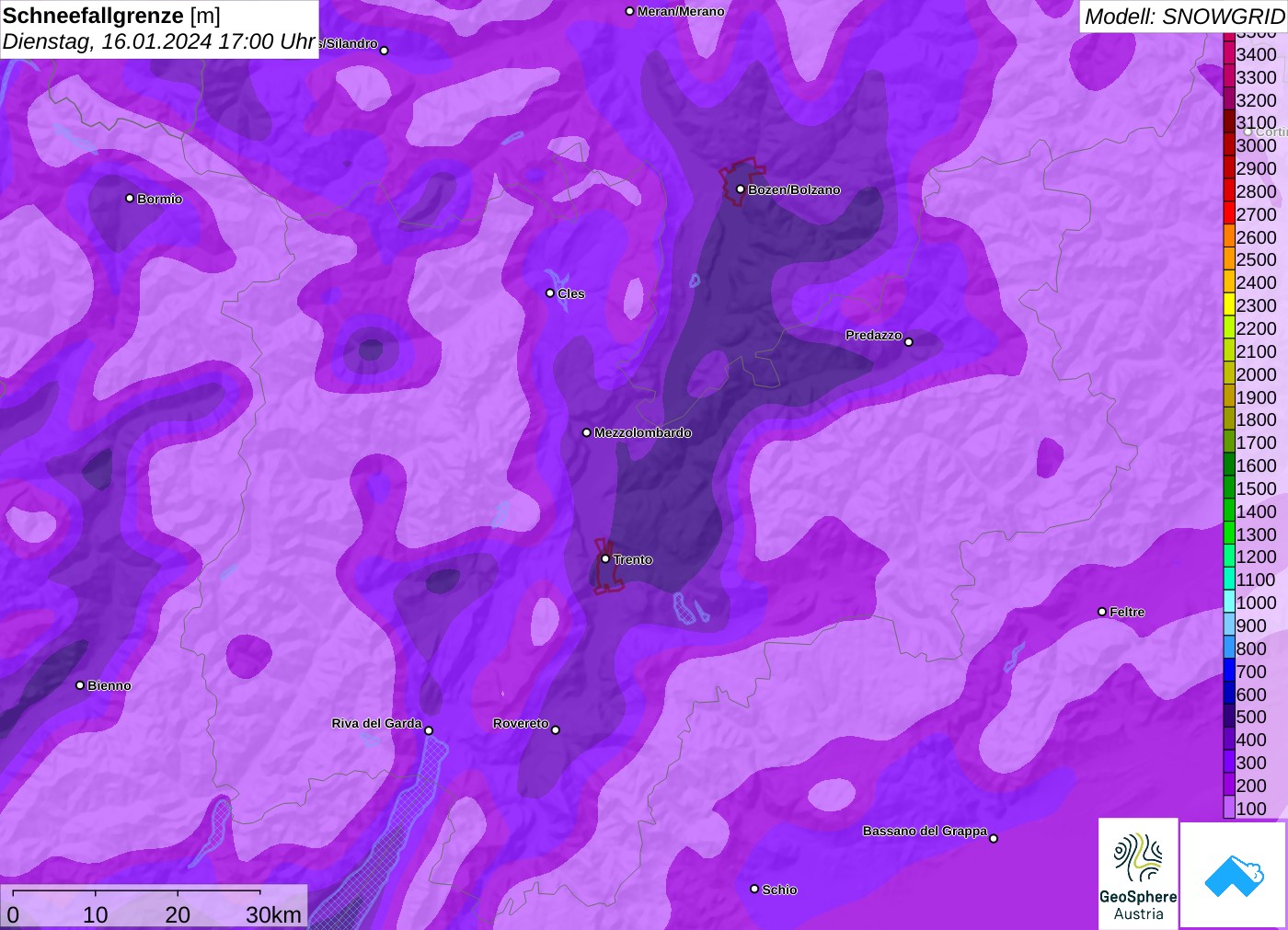Image resolution: width=1288 pixels, height=930 pixels.
Task: Click the Bienno location marker
Action: (80, 685)
